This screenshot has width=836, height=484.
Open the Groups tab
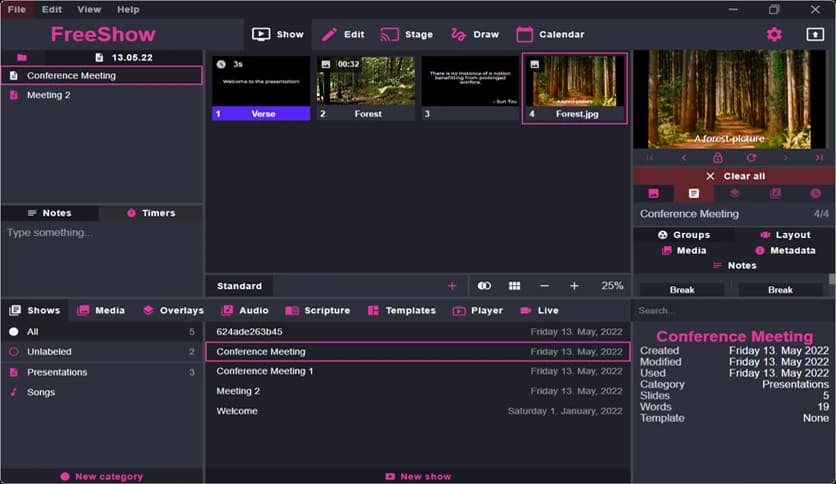pyautogui.click(x=684, y=235)
